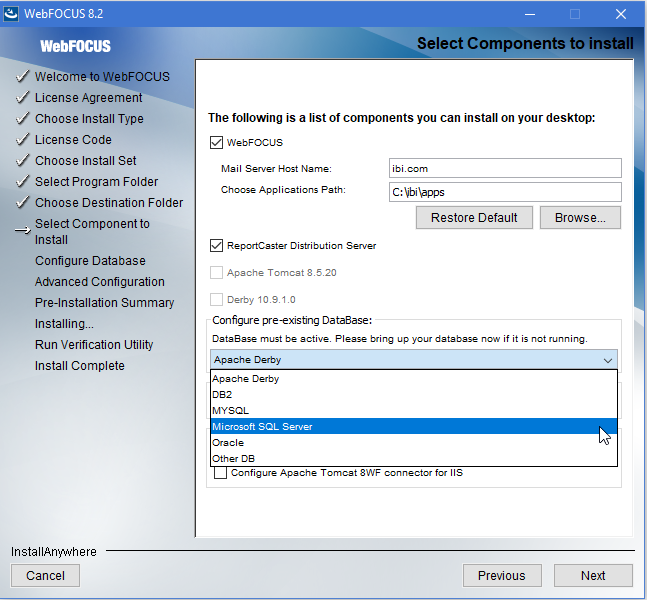The width and height of the screenshot is (647, 600).
Task: Uncheck ReportCaster Distribution Server checkbox
Action: [x=216, y=246]
